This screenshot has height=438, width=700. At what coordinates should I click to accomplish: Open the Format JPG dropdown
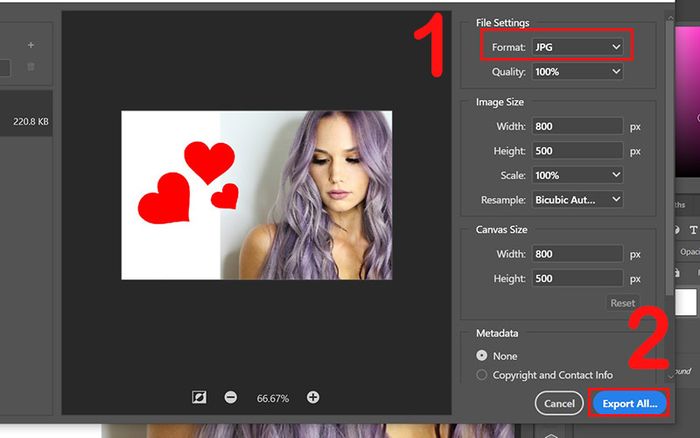click(x=578, y=47)
